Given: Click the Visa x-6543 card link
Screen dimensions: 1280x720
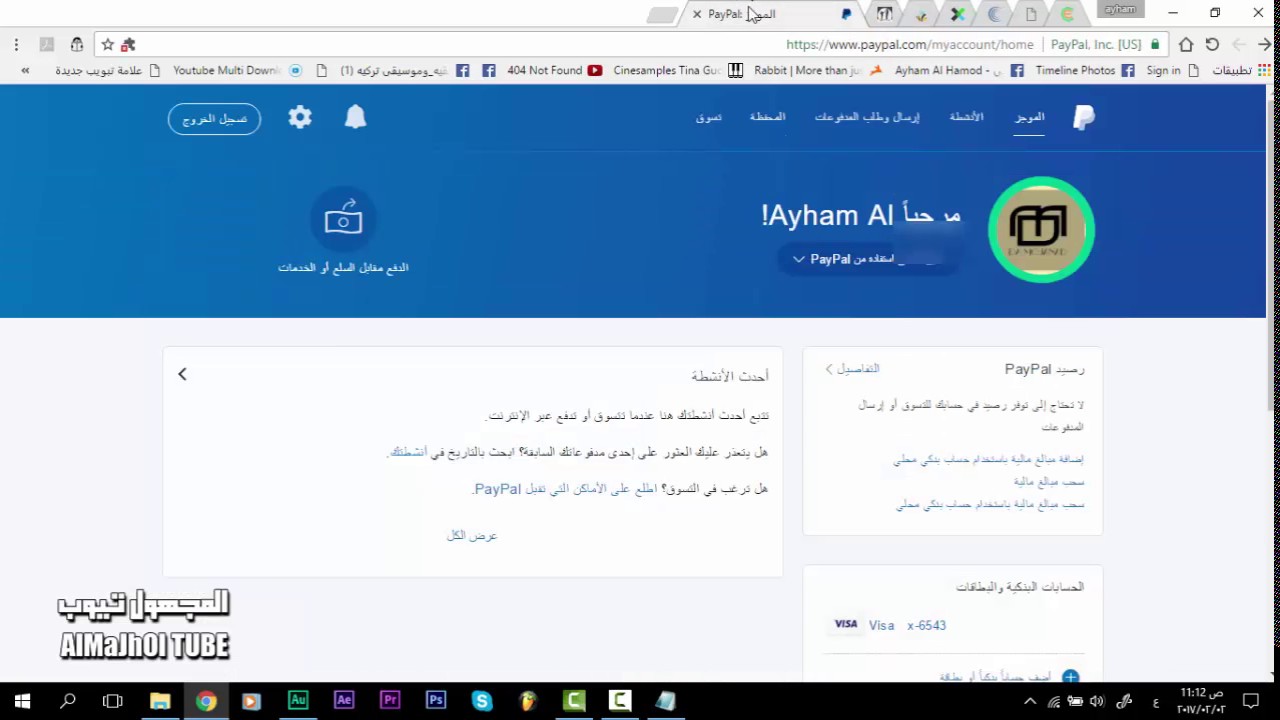Looking at the screenshot, I should [907, 625].
